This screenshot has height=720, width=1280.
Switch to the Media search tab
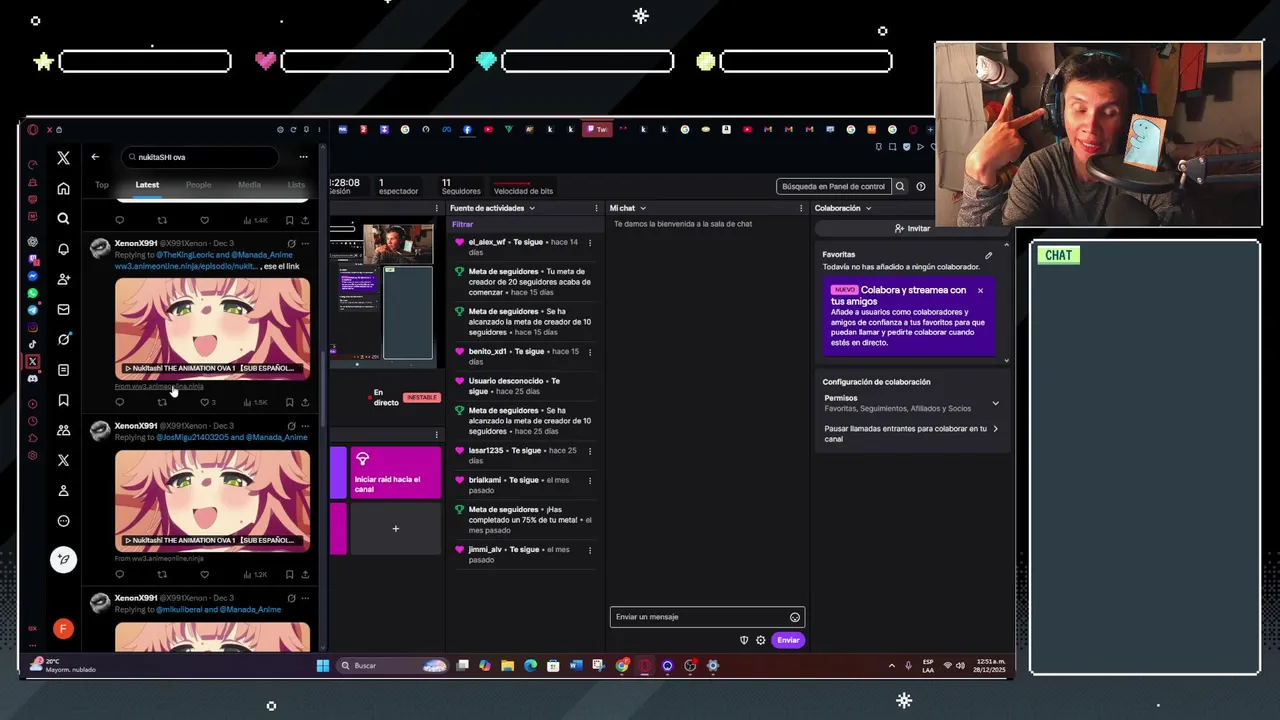tap(249, 185)
